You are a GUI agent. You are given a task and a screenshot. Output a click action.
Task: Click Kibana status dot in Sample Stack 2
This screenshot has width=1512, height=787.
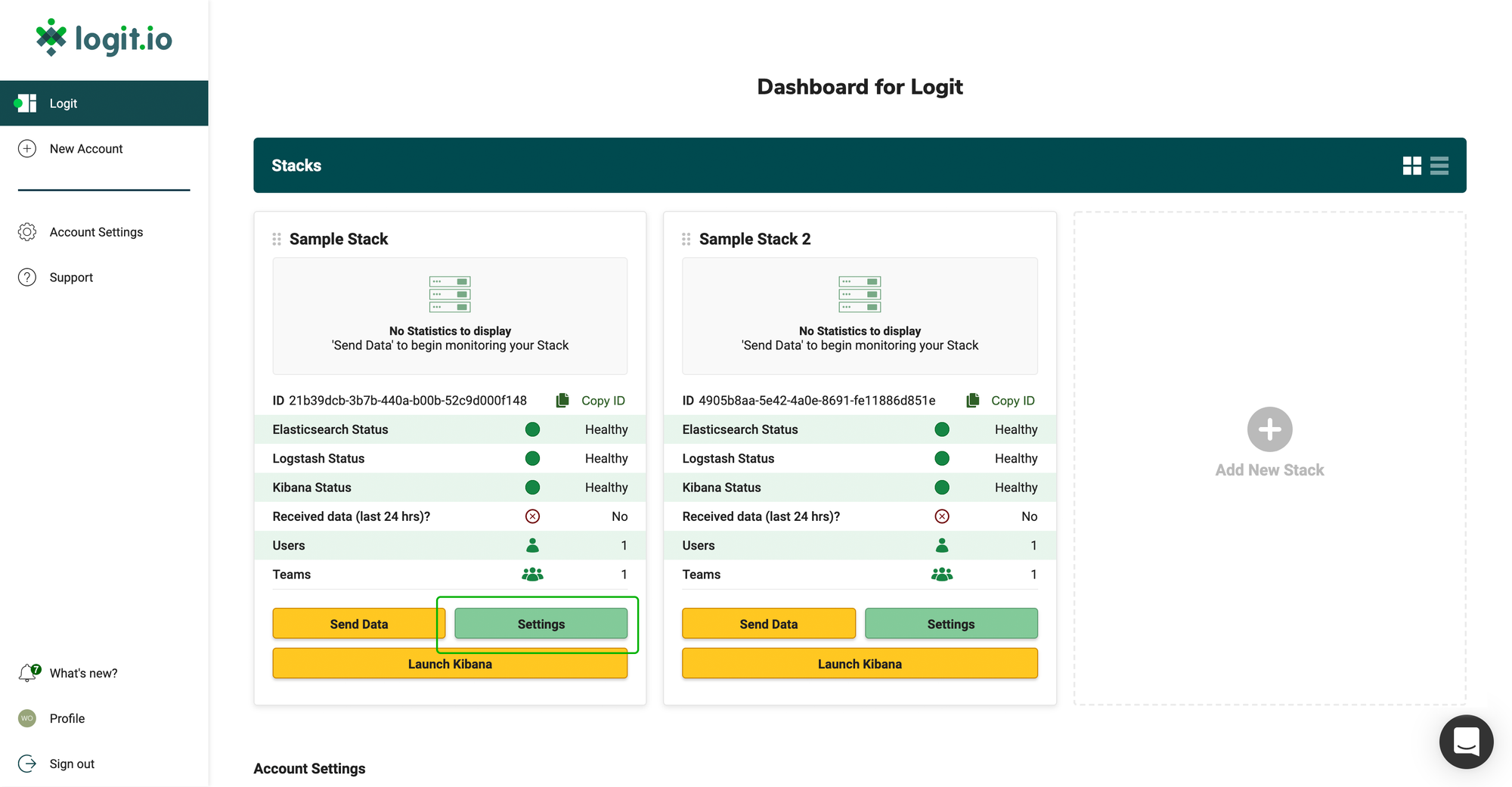(942, 487)
